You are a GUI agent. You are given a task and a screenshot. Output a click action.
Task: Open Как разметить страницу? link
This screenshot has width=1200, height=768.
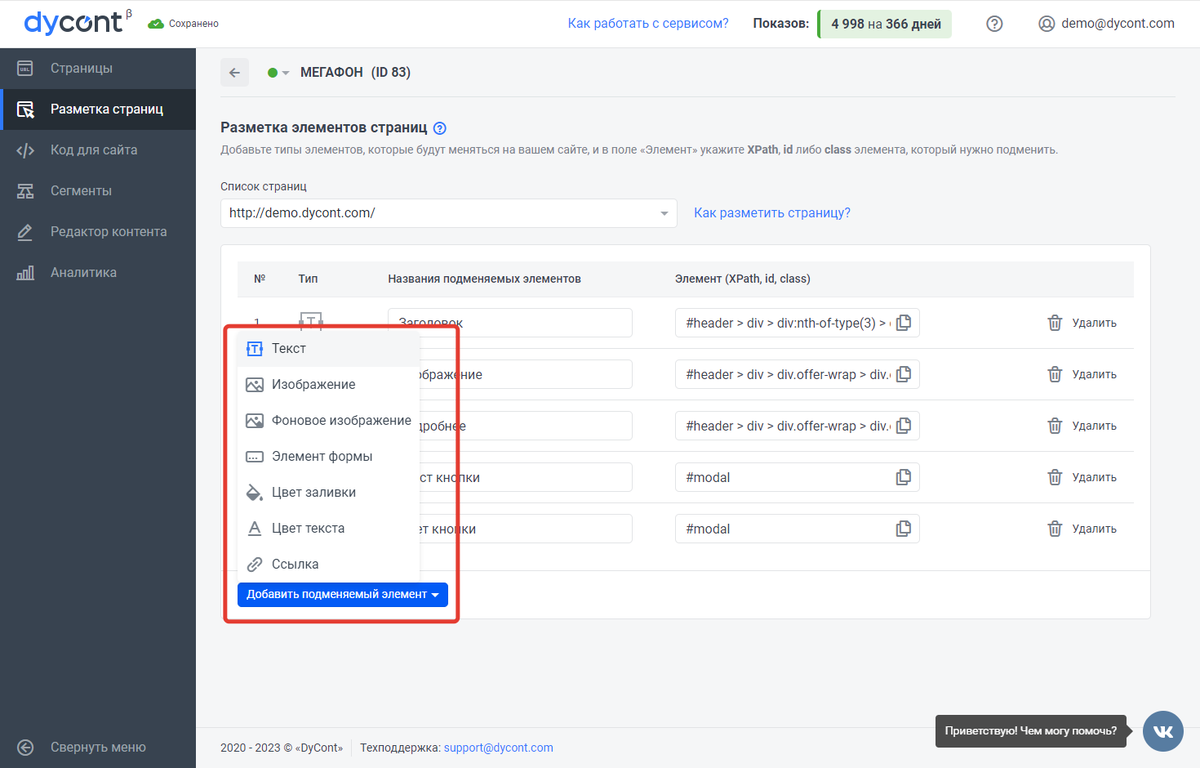(x=772, y=213)
